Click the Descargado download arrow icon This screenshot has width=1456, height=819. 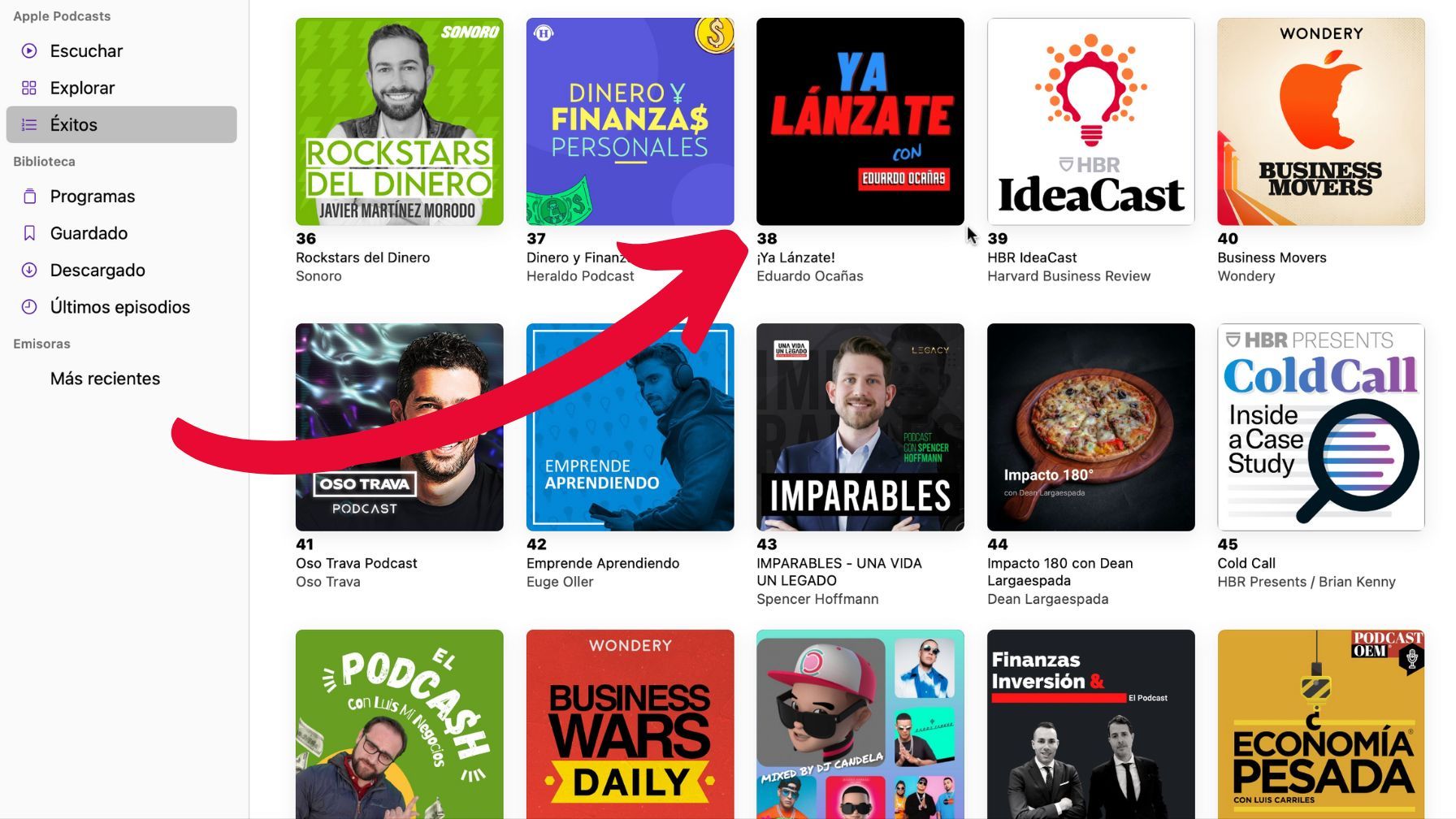29,270
